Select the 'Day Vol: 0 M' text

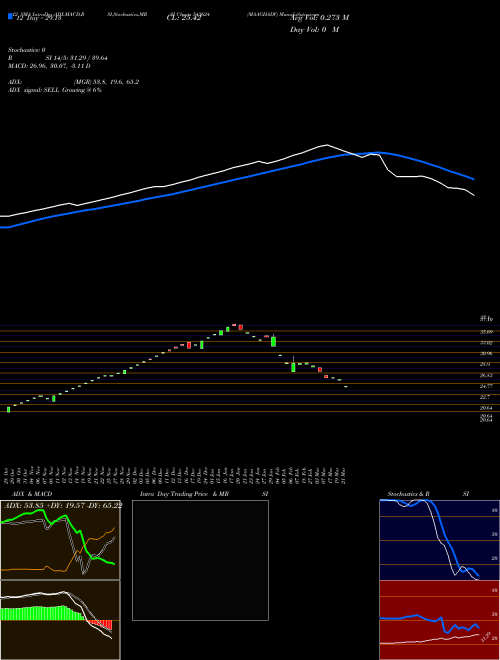click(x=314, y=30)
